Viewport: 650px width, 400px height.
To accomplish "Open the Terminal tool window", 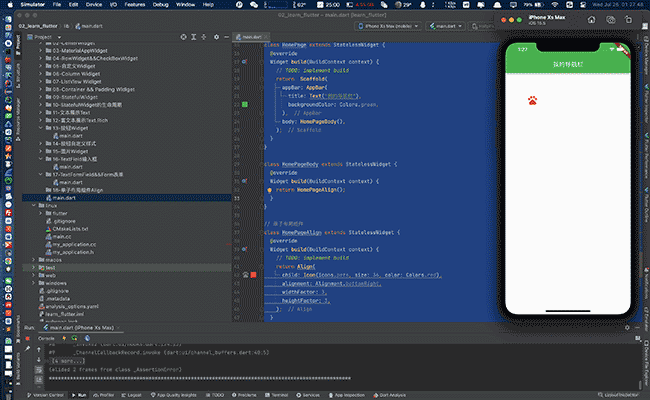I will [276, 395].
